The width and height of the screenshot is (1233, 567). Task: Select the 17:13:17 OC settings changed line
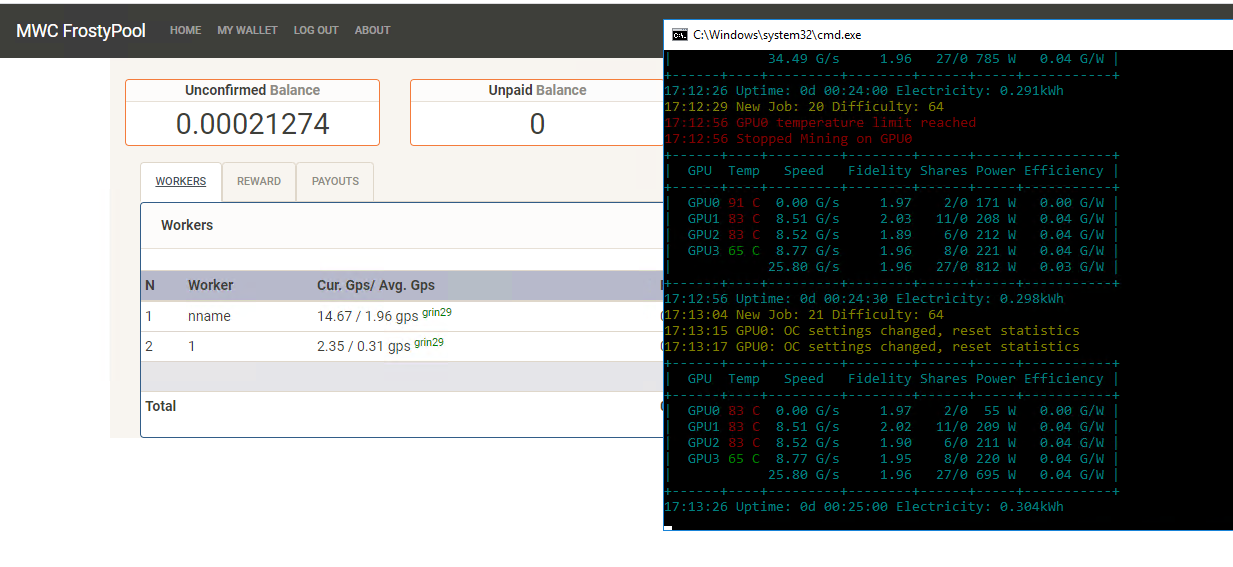click(x=872, y=347)
